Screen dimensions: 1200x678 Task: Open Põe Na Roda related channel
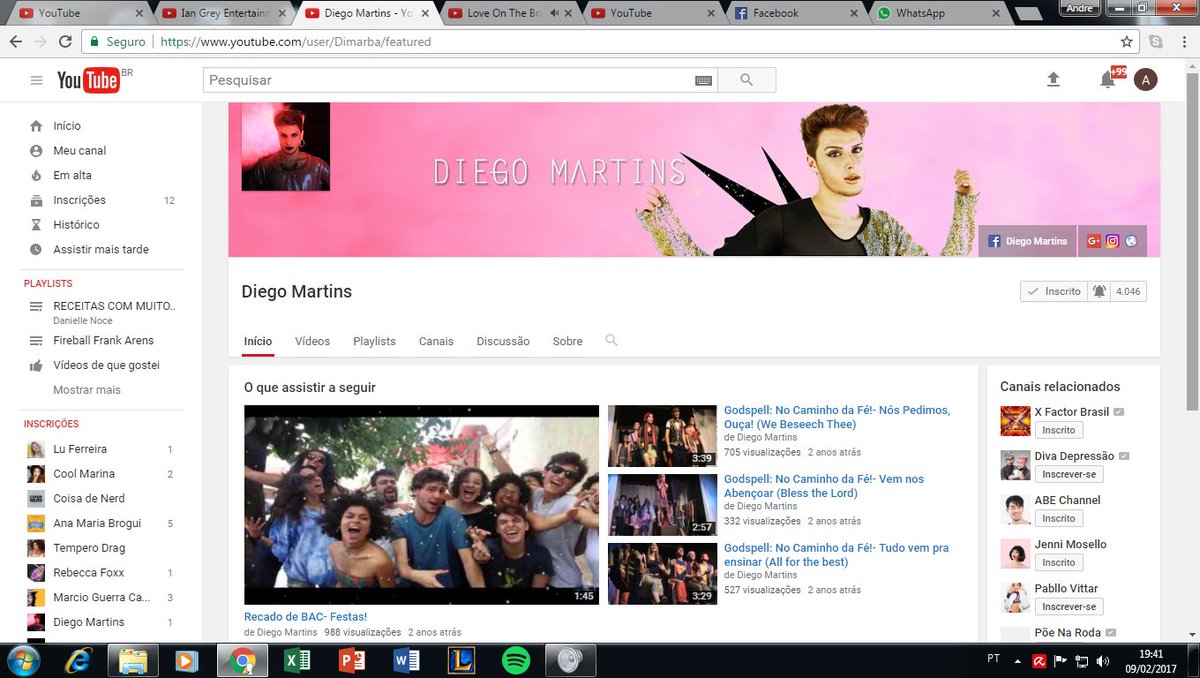pyautogui.click(x=1069, y=633)
